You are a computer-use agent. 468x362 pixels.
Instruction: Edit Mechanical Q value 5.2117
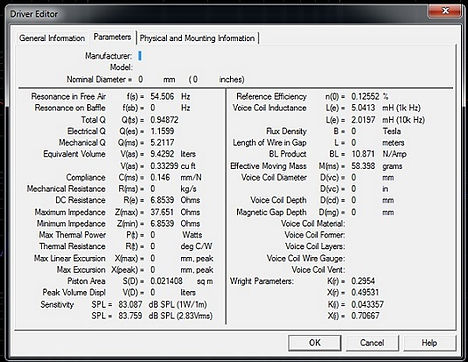(162, 142)
